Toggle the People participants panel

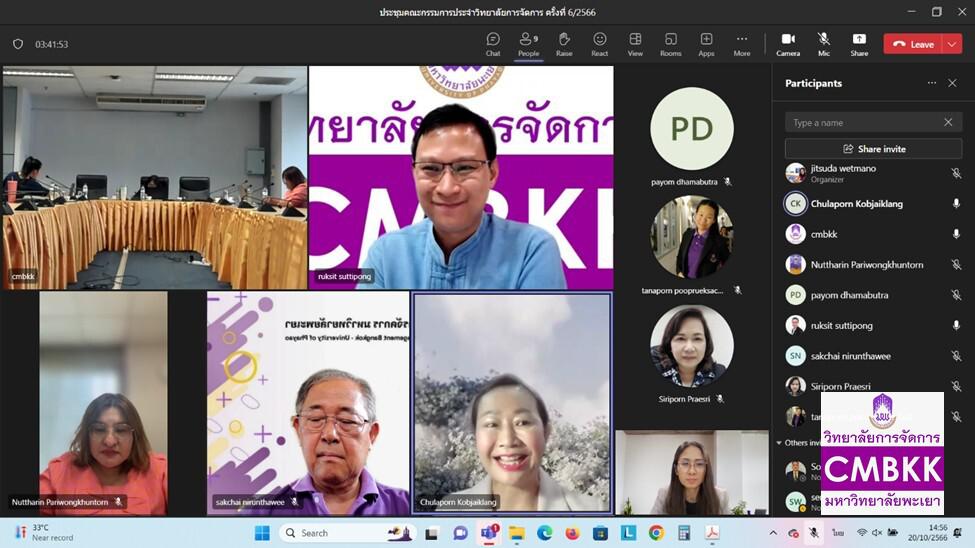pyautogui.click(x=529, y=44)
